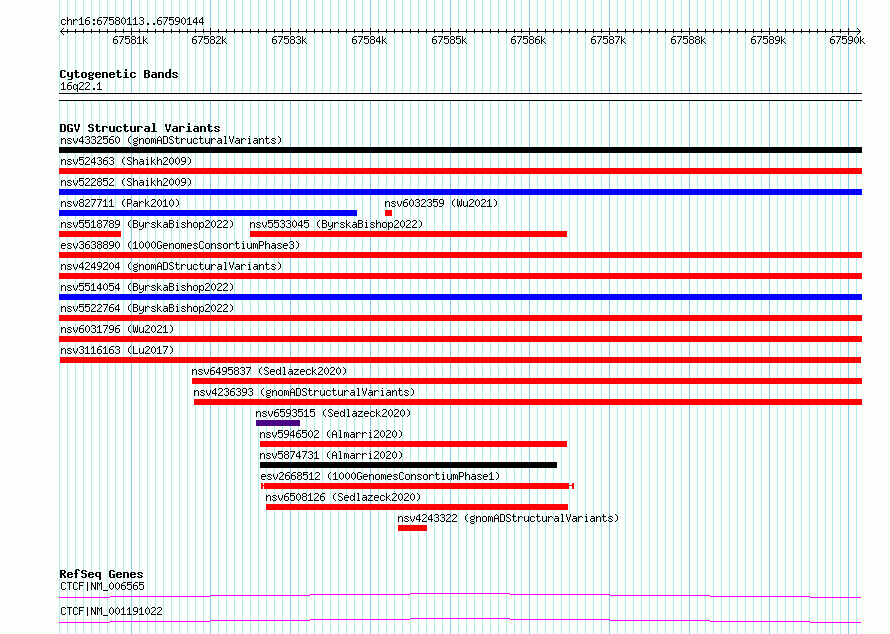This screenshot has width=890, height=634.
Task: Click the 67590k ruler tick label
Action: tap(847, 40)
